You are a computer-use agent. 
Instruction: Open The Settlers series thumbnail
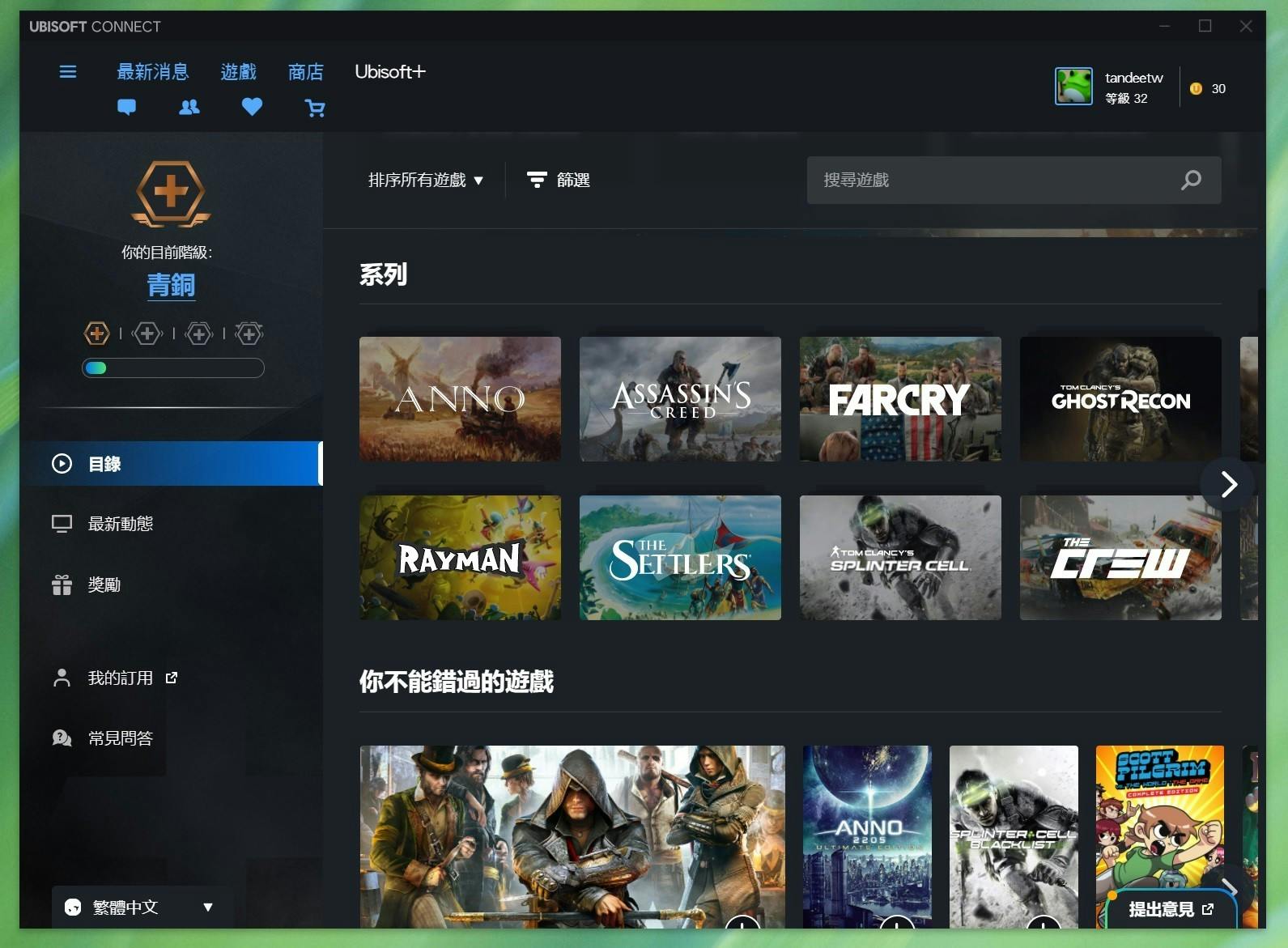coord(680,558)
